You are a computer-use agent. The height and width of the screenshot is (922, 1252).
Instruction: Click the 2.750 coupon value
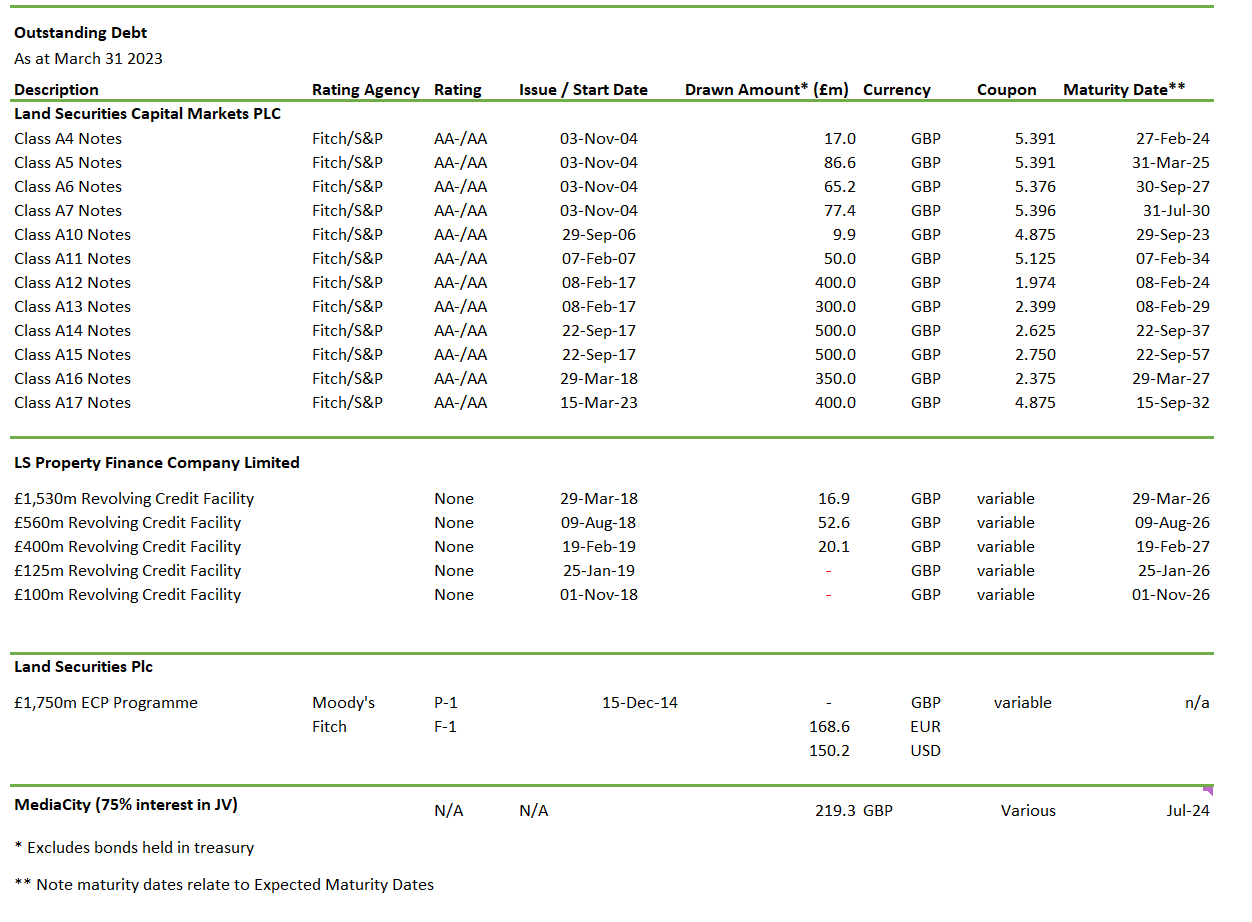coord(1035,354)
